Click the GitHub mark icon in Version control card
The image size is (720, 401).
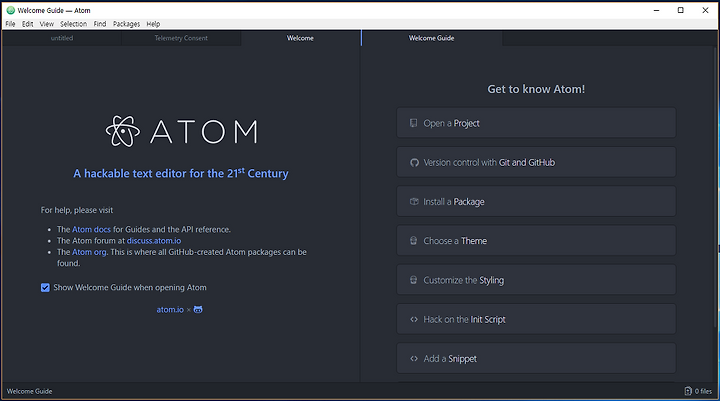coord(414,163)
